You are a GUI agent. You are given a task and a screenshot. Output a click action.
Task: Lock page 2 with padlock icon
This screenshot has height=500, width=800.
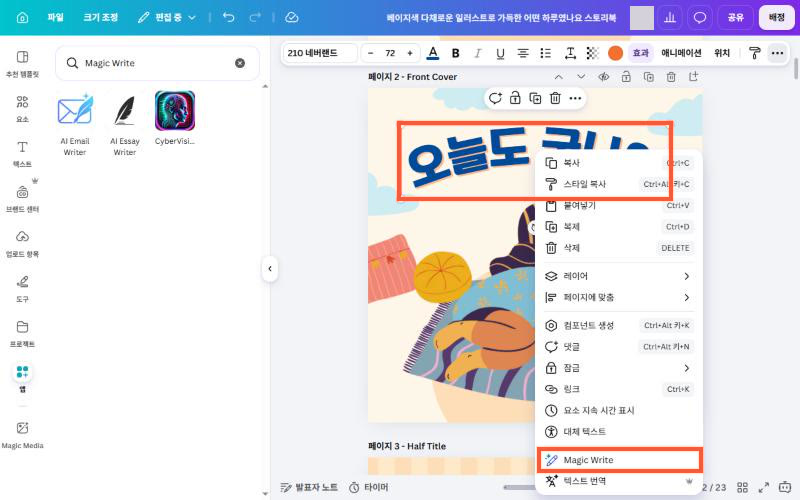[x=626, y=77]
